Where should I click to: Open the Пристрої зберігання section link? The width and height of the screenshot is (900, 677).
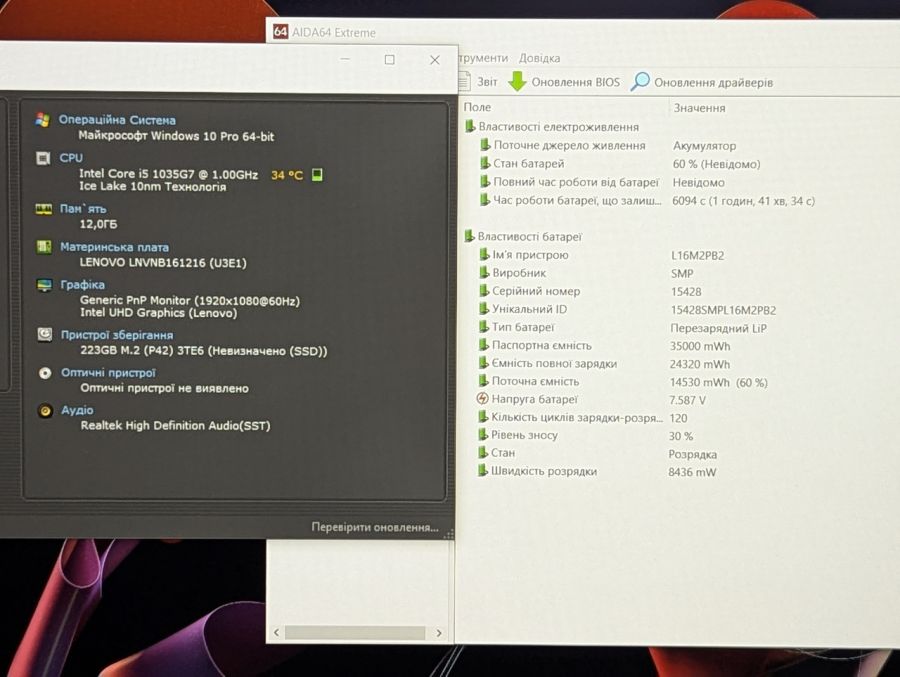[x=117, y=335]
